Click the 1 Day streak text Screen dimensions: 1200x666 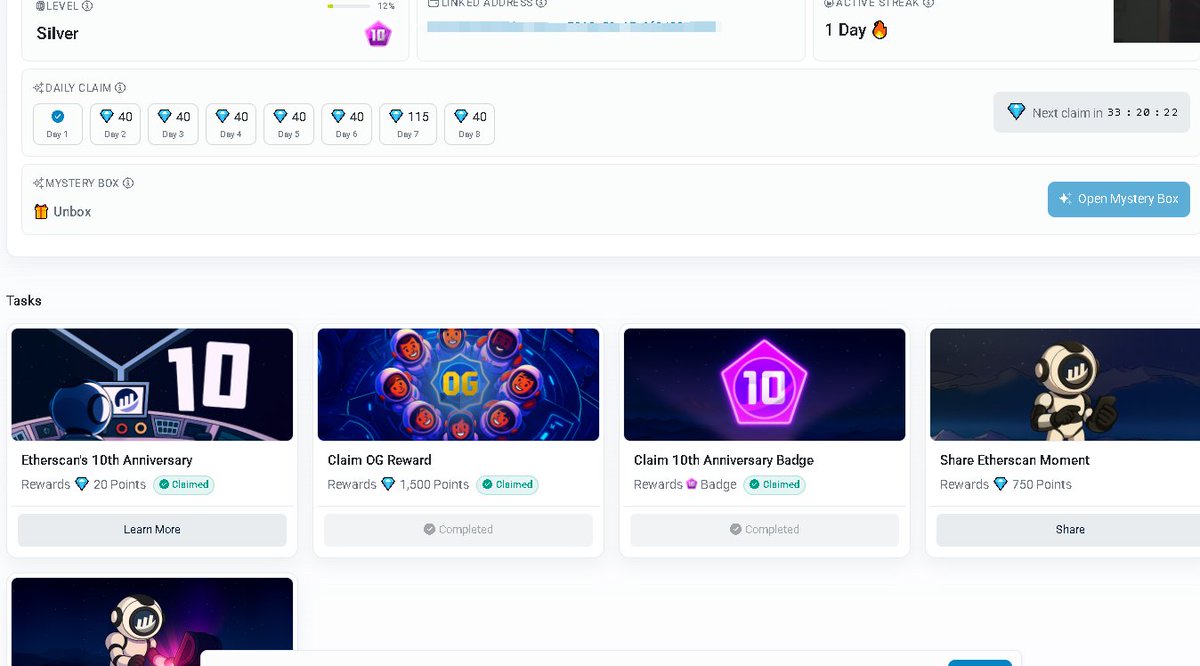click(845, 30)
